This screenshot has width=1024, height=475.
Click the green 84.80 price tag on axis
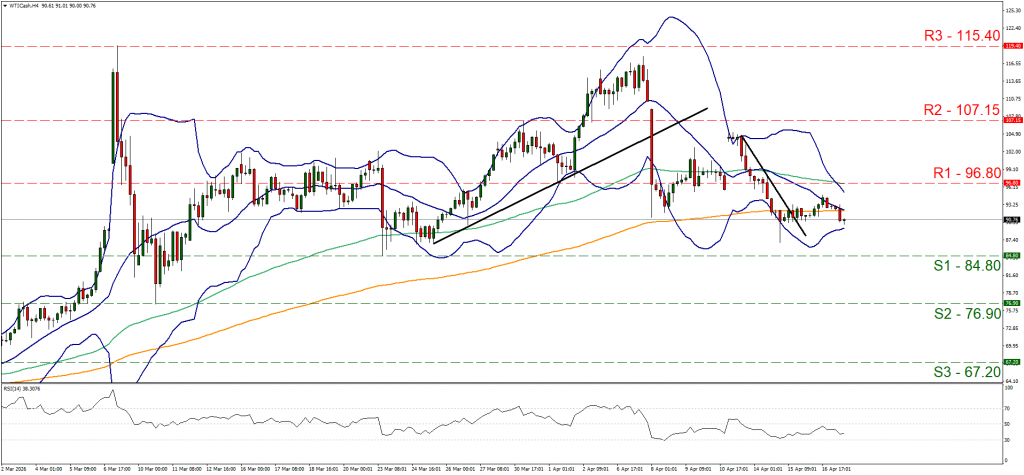tap(1010, 256)
